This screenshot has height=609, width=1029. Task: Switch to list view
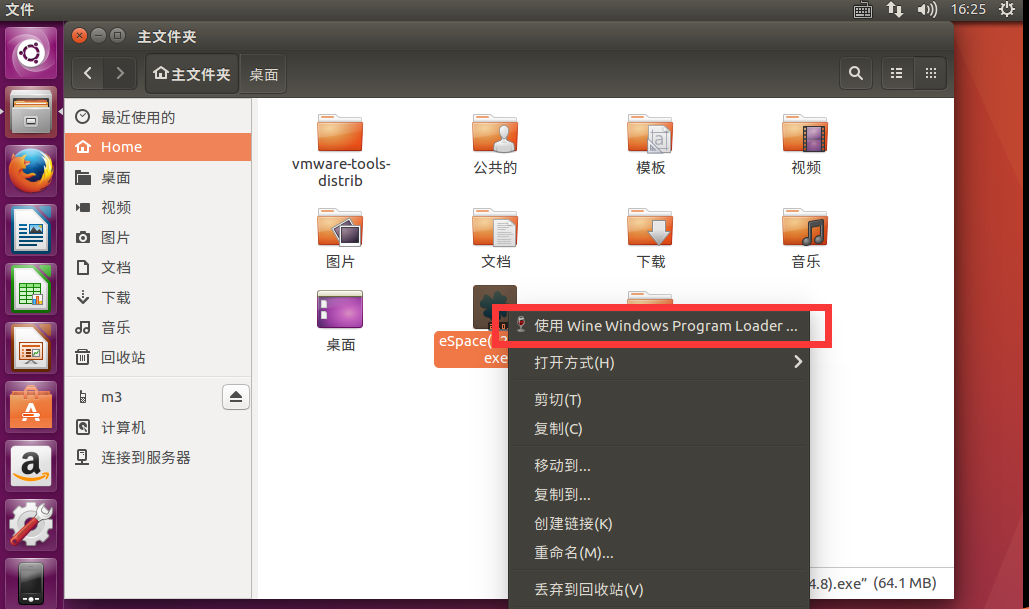tap(896, 74)
